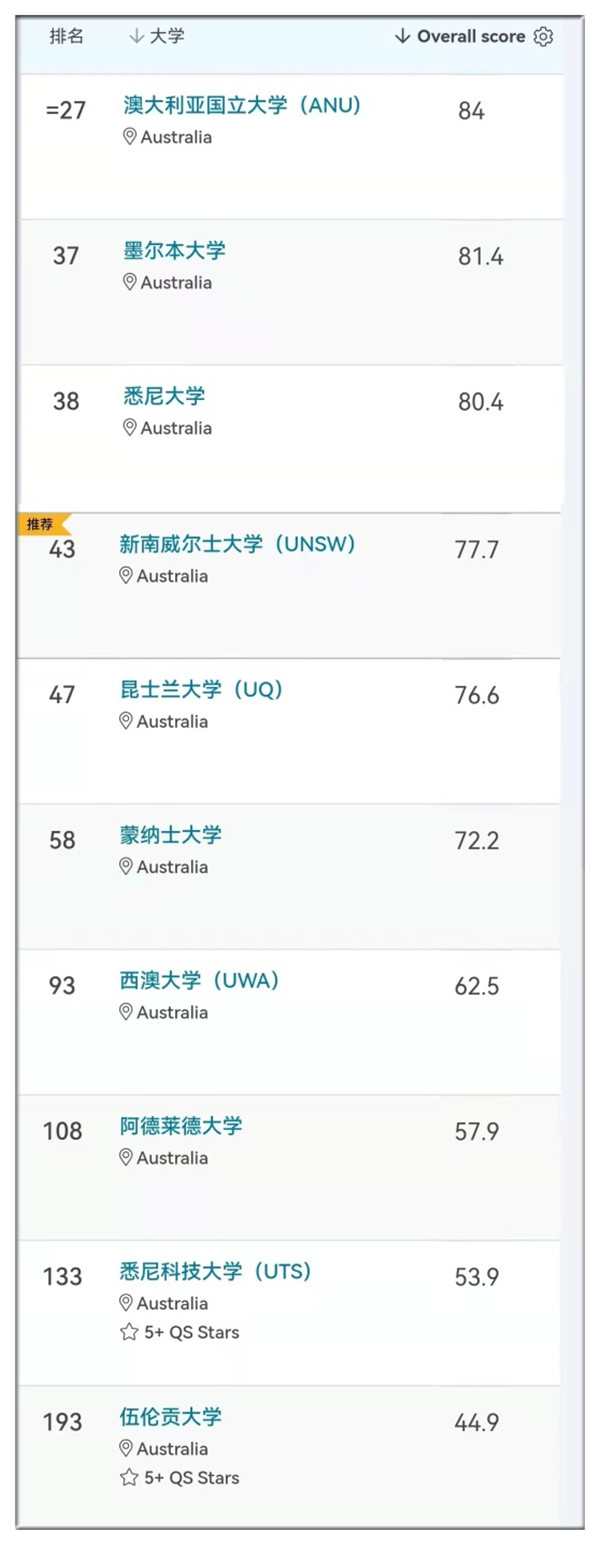Viewport: 600px width, 1545px height.
Task: Click the QS Stars icon under UTS
Action: click(x=128, y=1332)
